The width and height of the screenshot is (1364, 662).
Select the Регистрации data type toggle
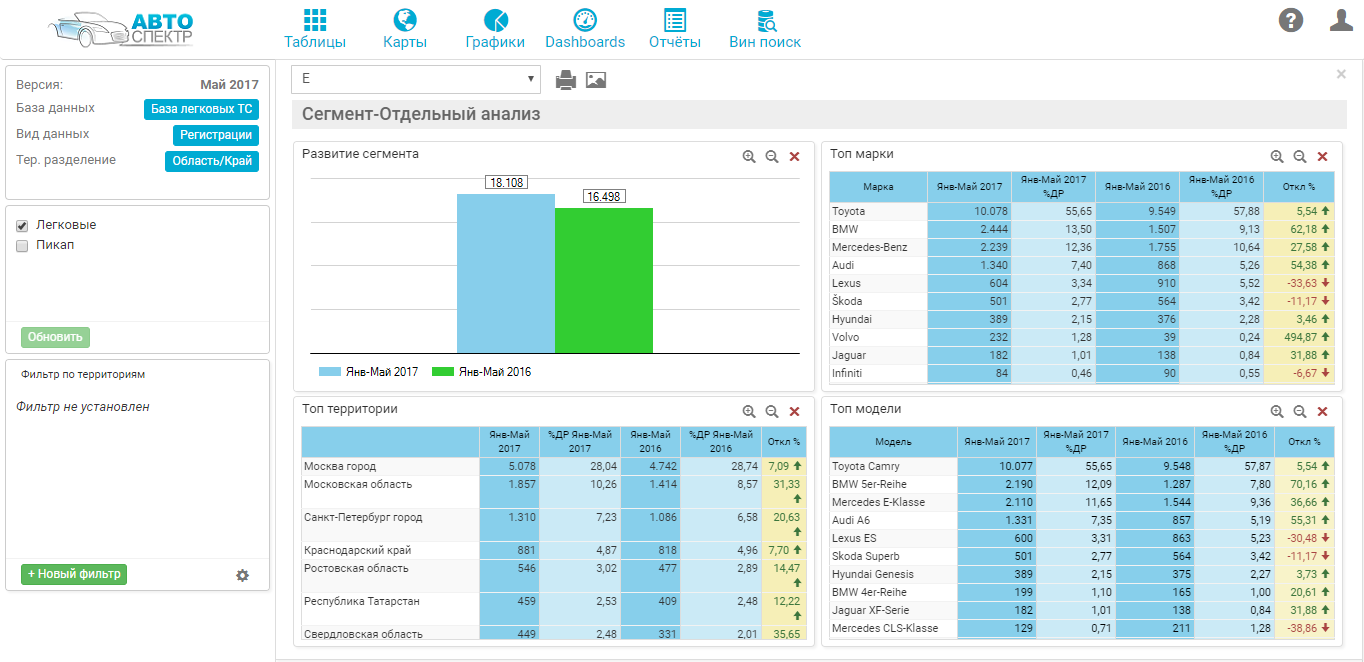[x=216, y=134]
